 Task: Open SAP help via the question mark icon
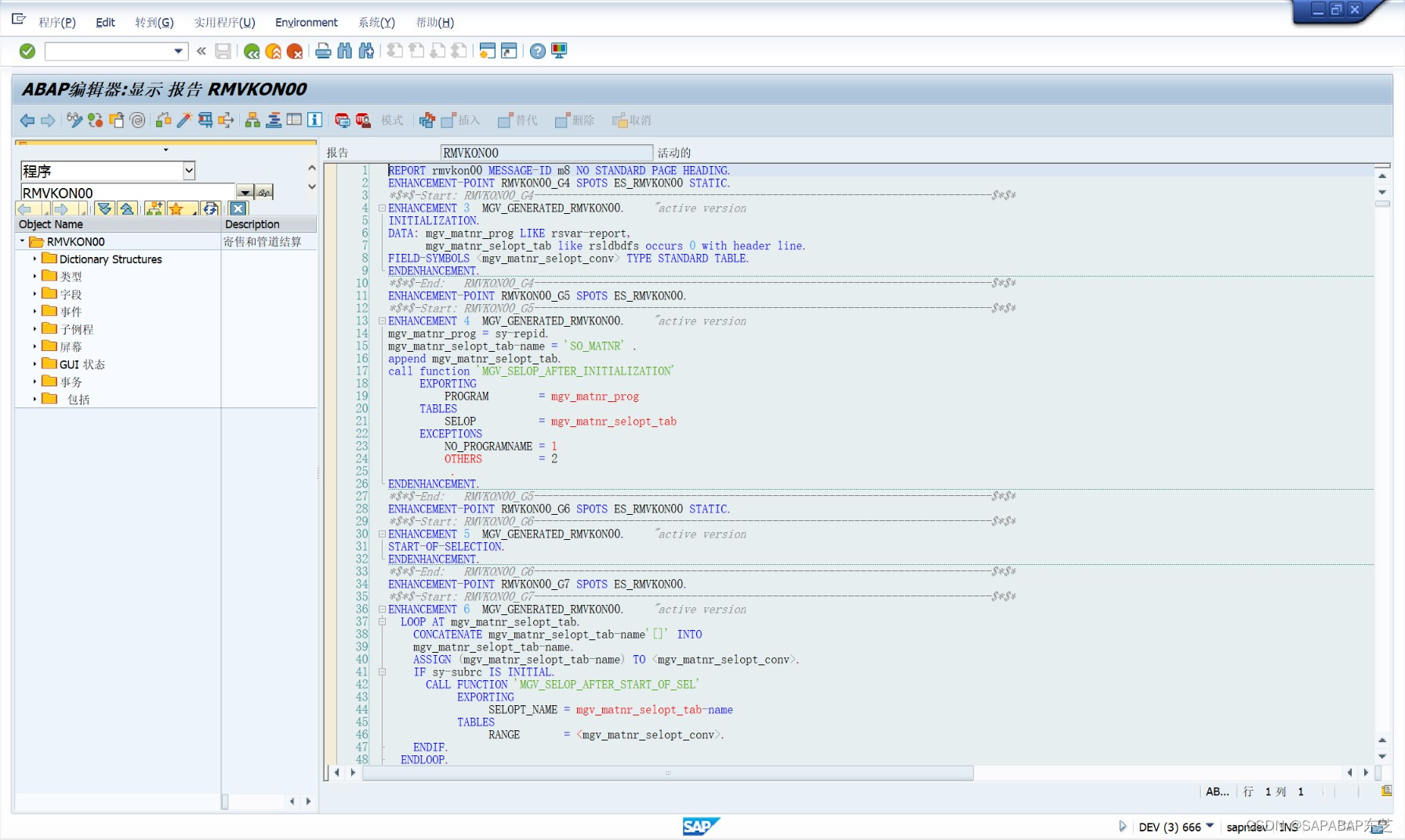[x=538, y=51]
